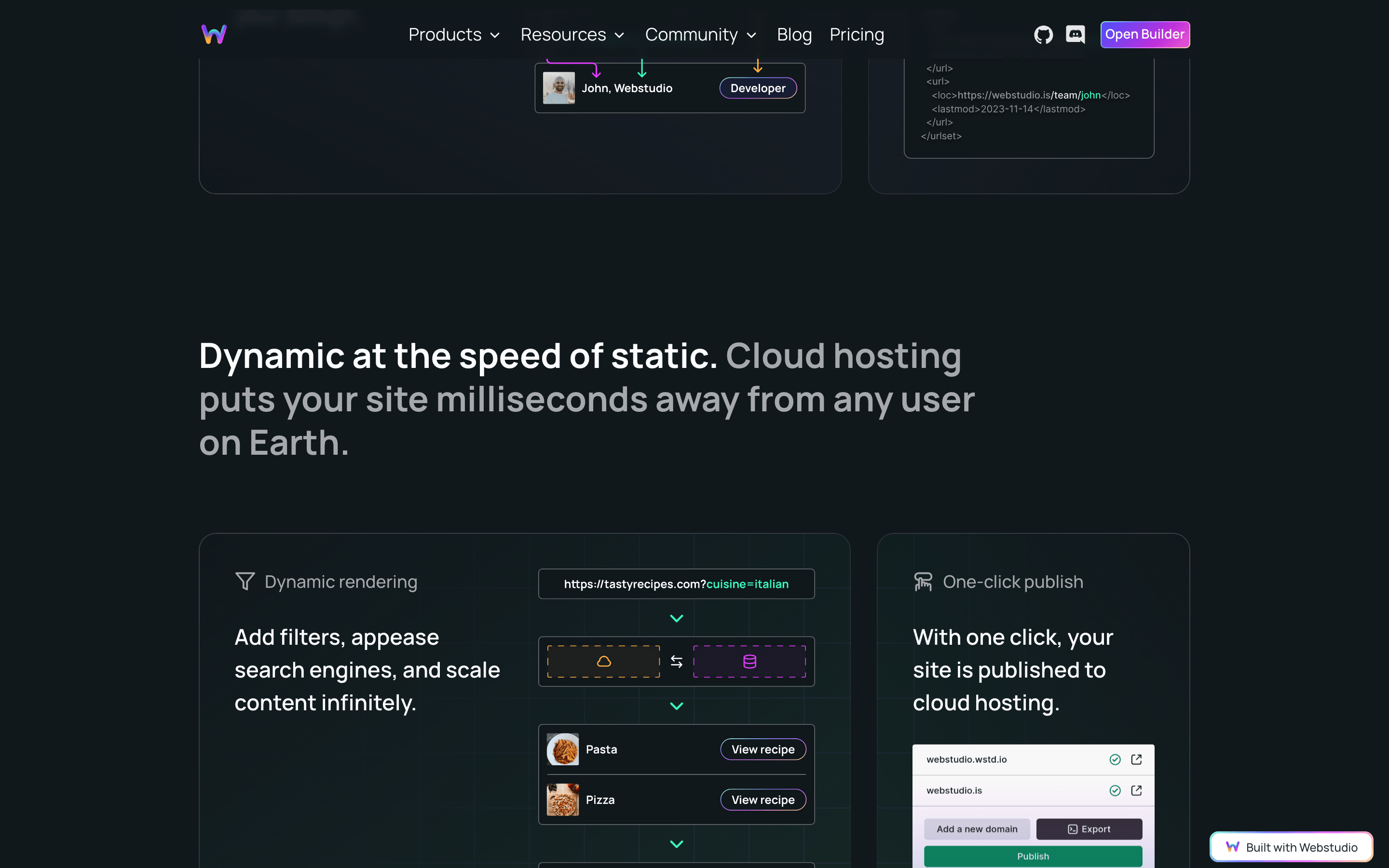Expand the Resources dropdown menu
The image size is (1389, 868).
pyautogui.click(x=572, y=34)
